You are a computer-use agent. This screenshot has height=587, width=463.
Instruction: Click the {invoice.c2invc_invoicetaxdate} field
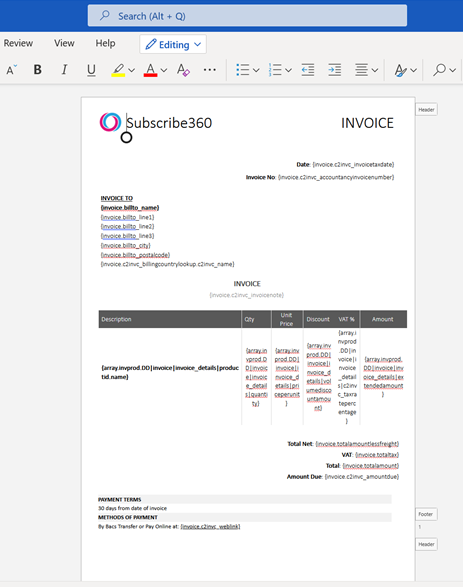tap(353, 164)
